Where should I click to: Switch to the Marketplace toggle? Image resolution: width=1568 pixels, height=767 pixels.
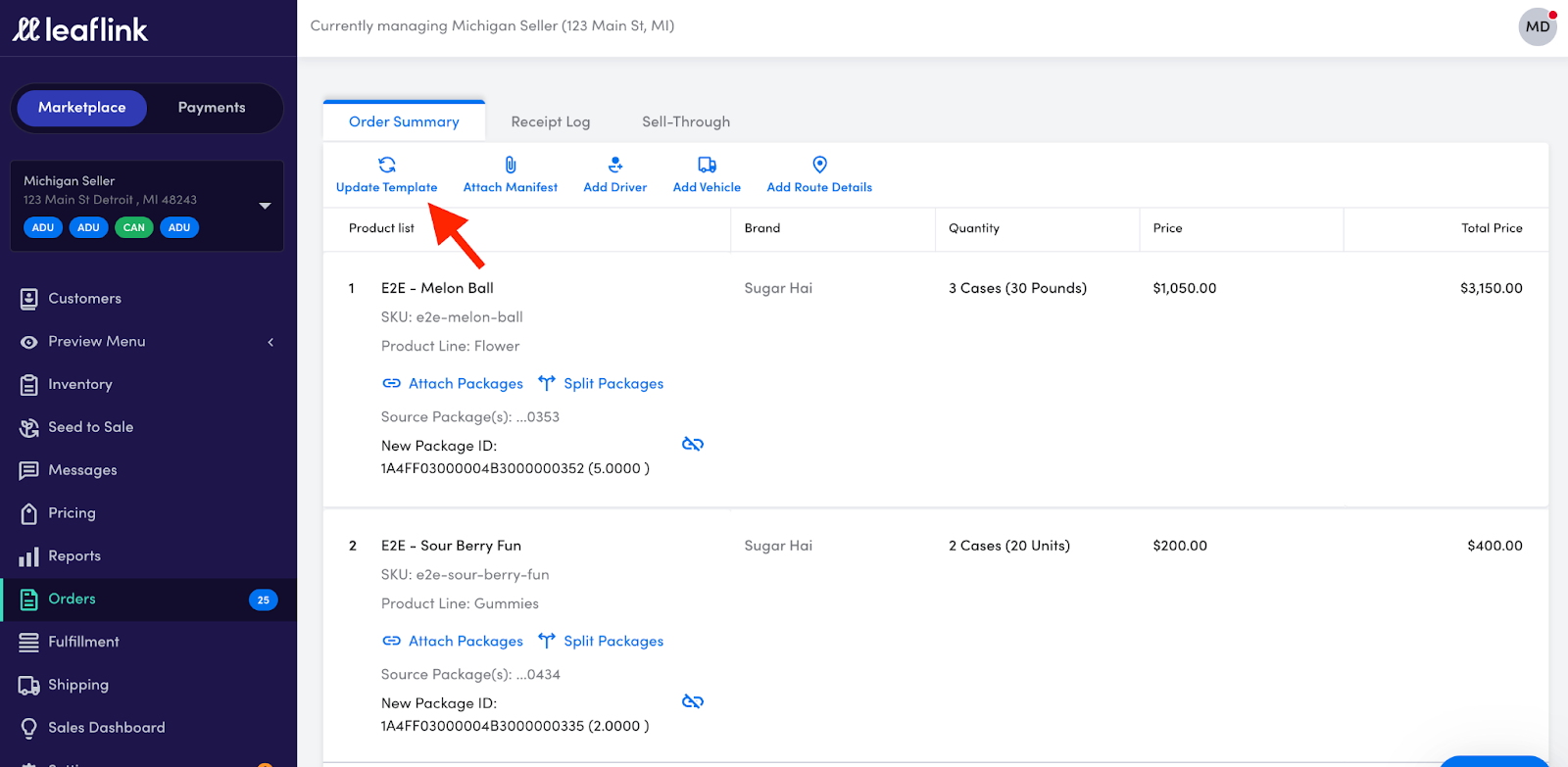[x=82, y=108]
